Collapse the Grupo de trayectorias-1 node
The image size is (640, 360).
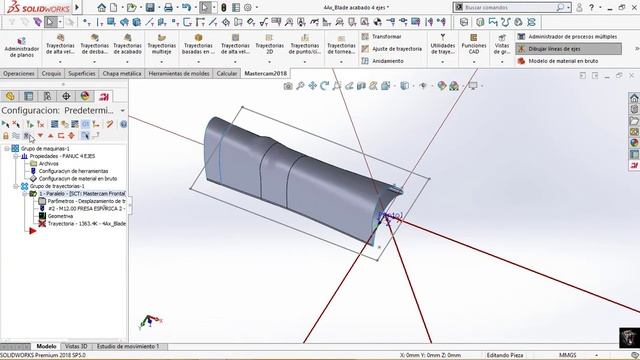pos(16,186)
